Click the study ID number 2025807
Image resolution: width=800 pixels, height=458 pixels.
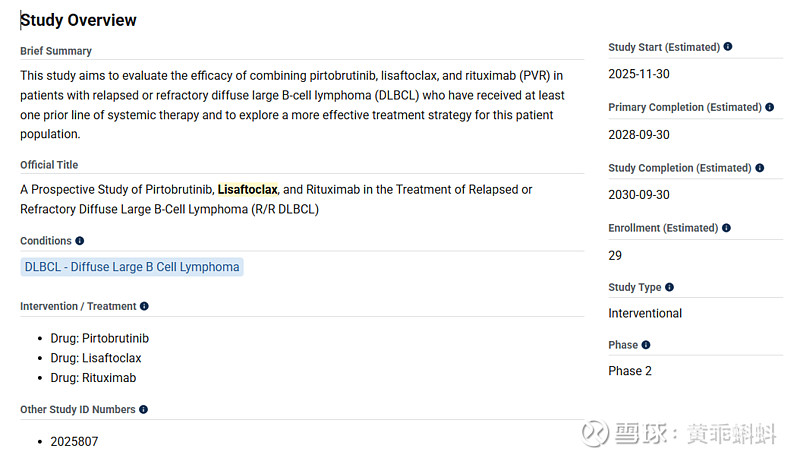[74, 441]
